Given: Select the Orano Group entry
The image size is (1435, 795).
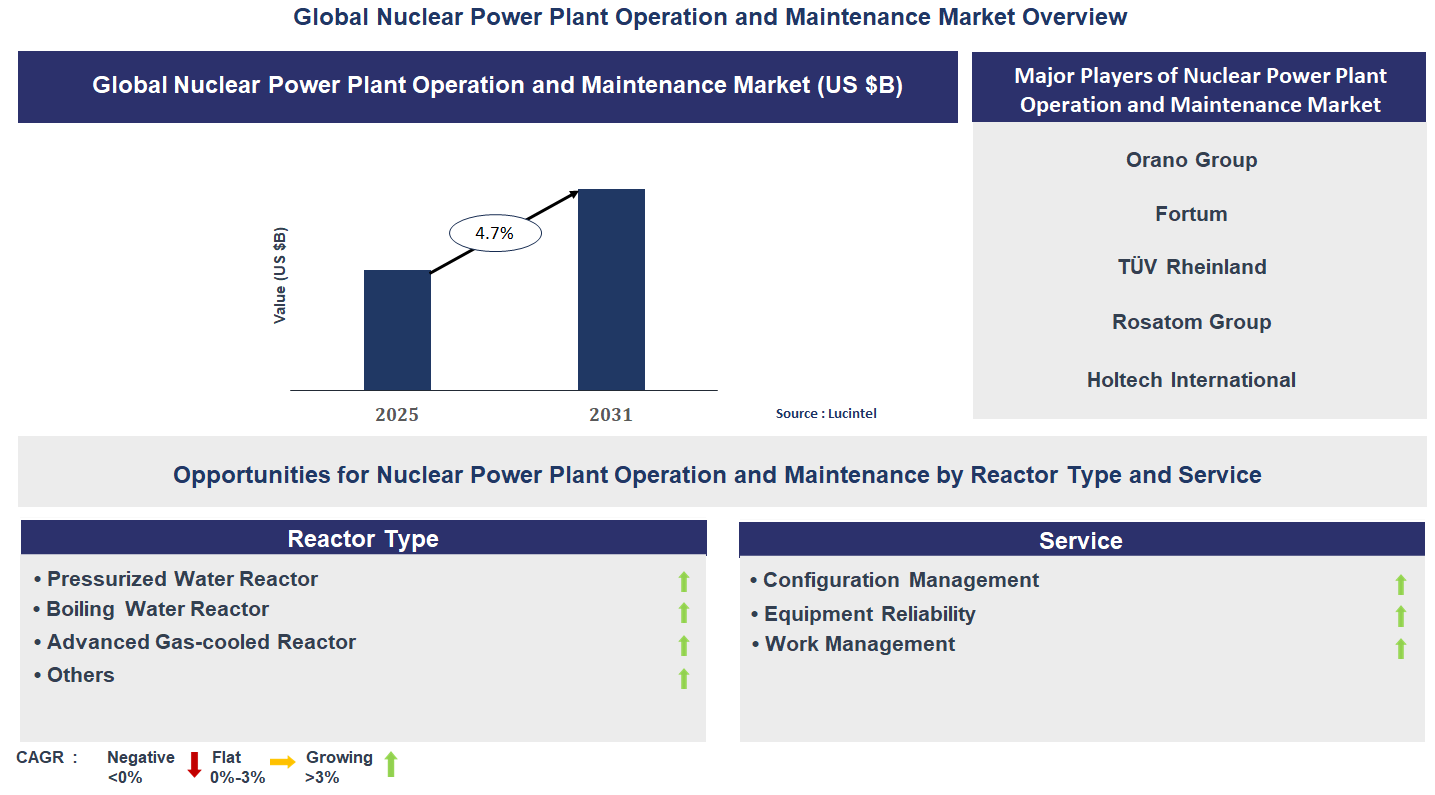Looking at the screenshot, I should [x=1190, y=159].
